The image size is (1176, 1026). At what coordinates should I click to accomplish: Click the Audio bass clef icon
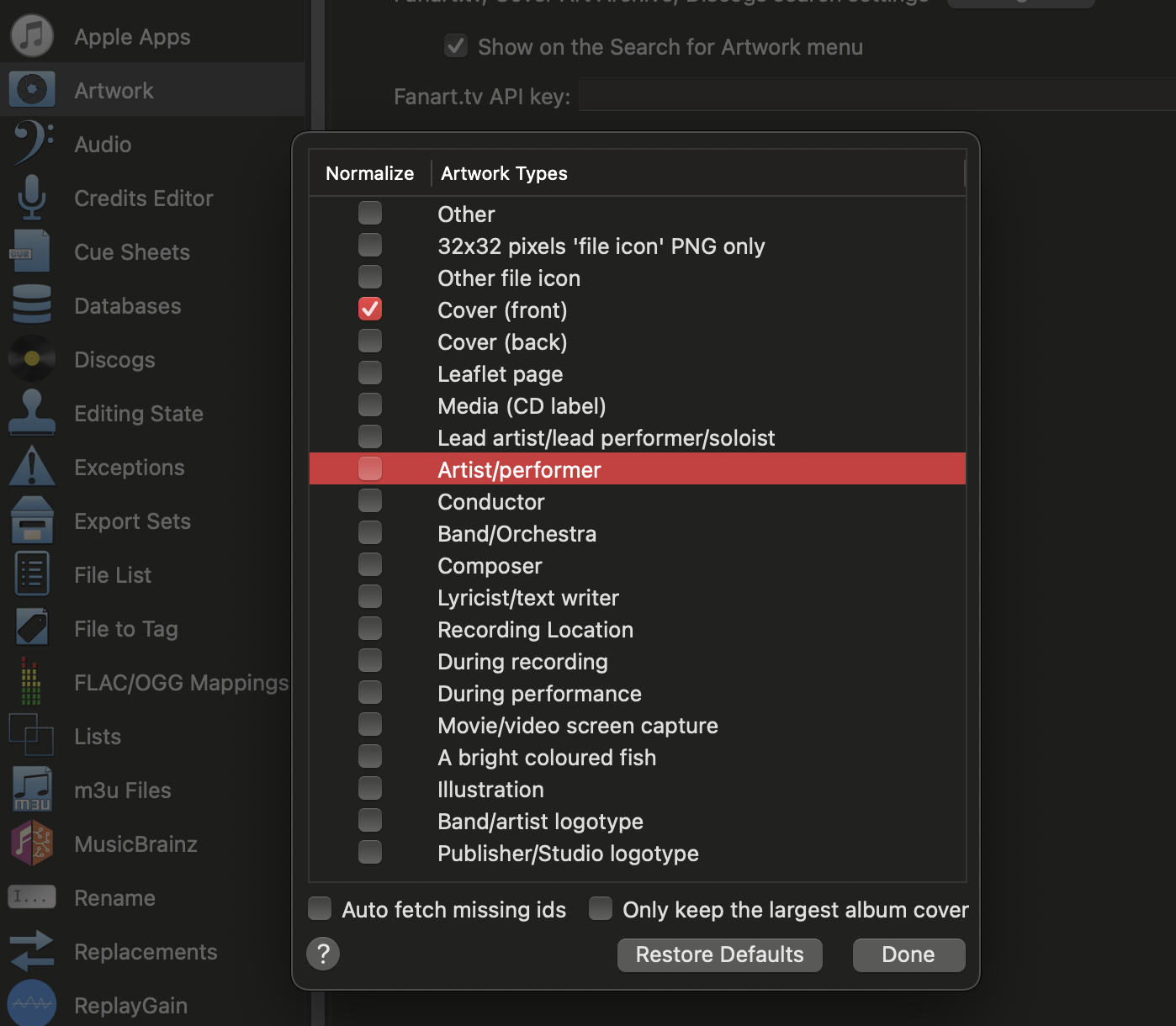32,144
